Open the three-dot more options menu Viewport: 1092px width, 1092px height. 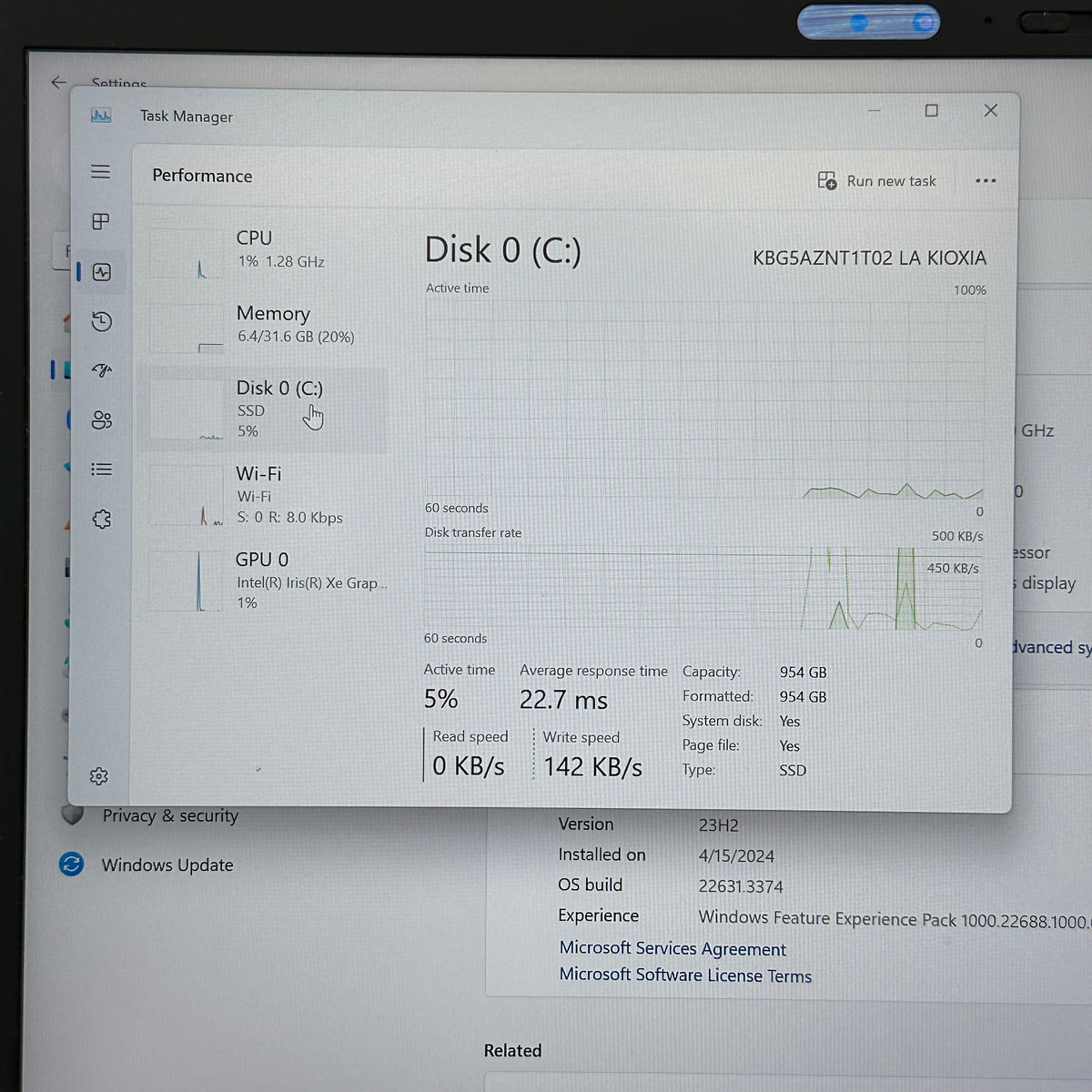[x=986, y=181]
